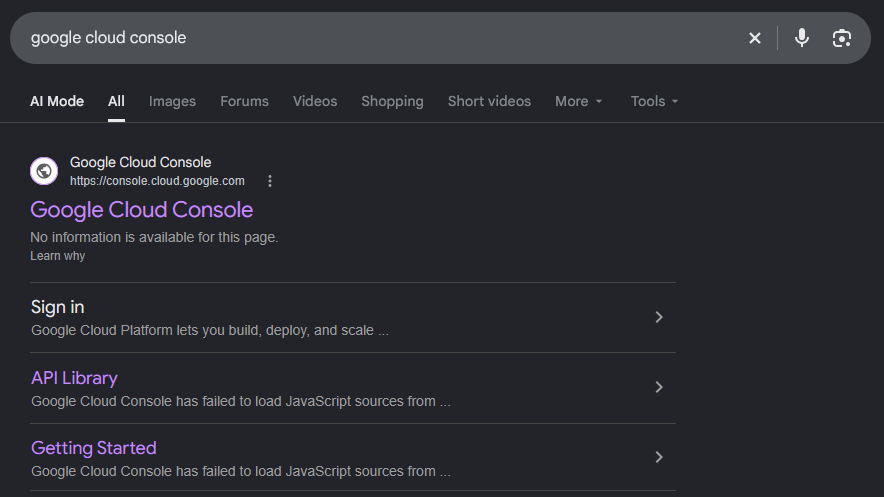This screenshot has width=884, height=497.
Task: Click the https://console.cloud.google.com URL text
Action: (x=157, y=181)
